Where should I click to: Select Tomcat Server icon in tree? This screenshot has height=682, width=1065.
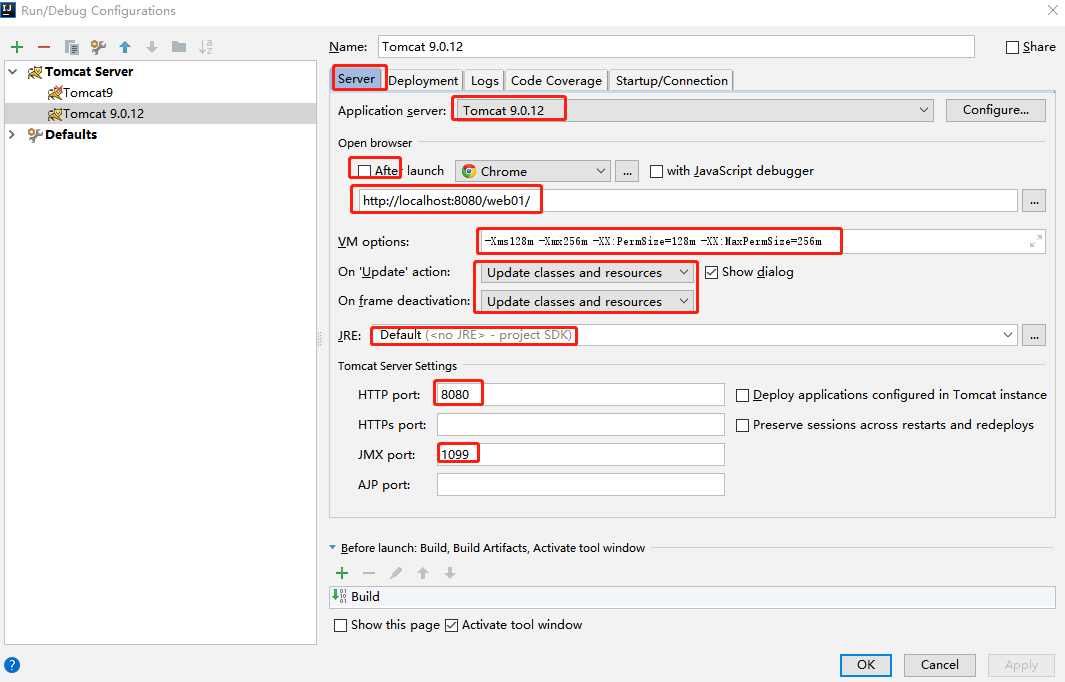(x=35, y=72)
